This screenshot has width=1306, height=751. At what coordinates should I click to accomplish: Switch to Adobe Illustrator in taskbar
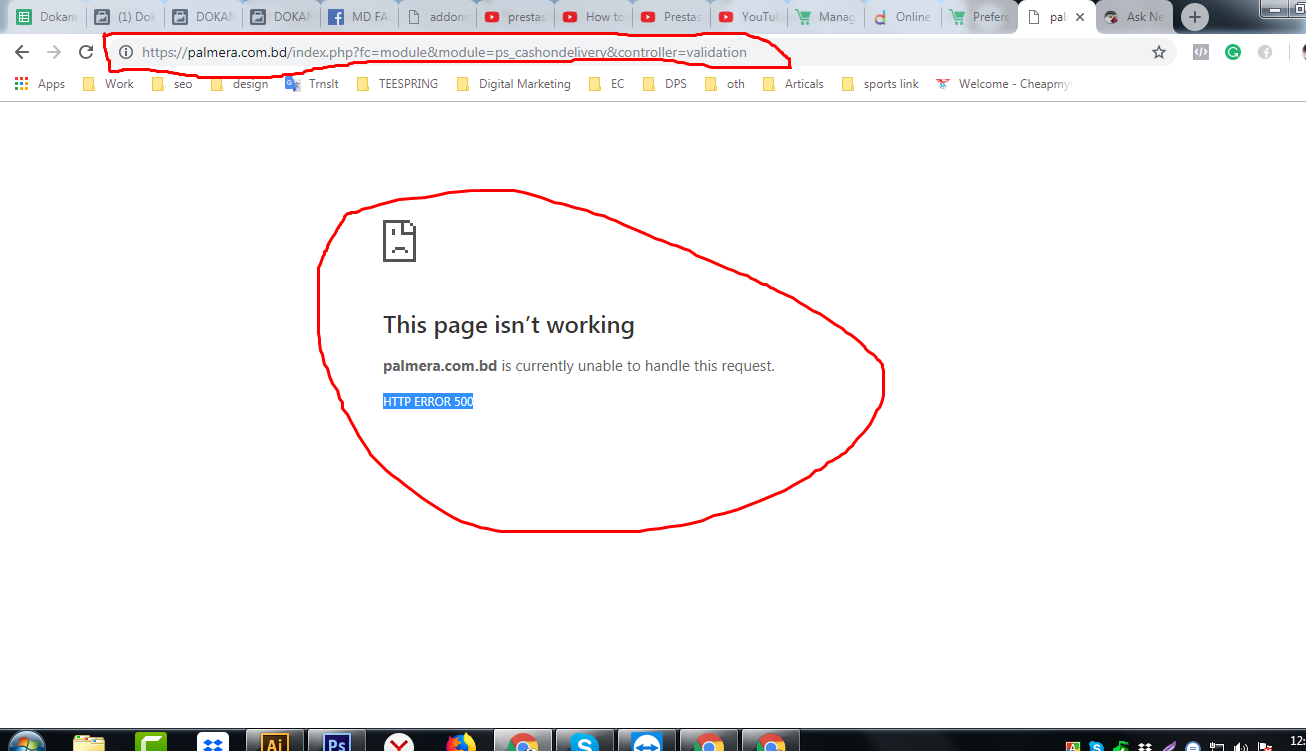[x=275, y=743]
